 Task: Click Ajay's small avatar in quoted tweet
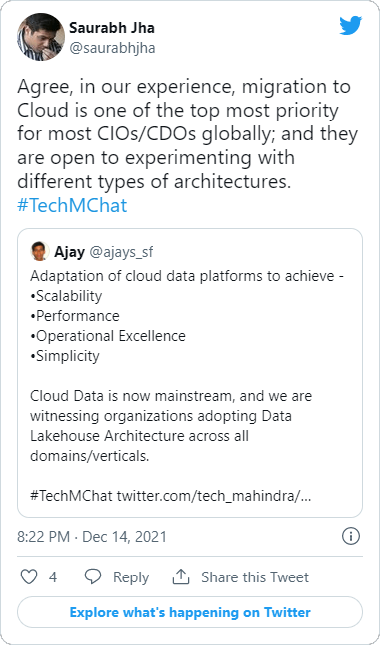pyautogui.click(x=40, y=251)
